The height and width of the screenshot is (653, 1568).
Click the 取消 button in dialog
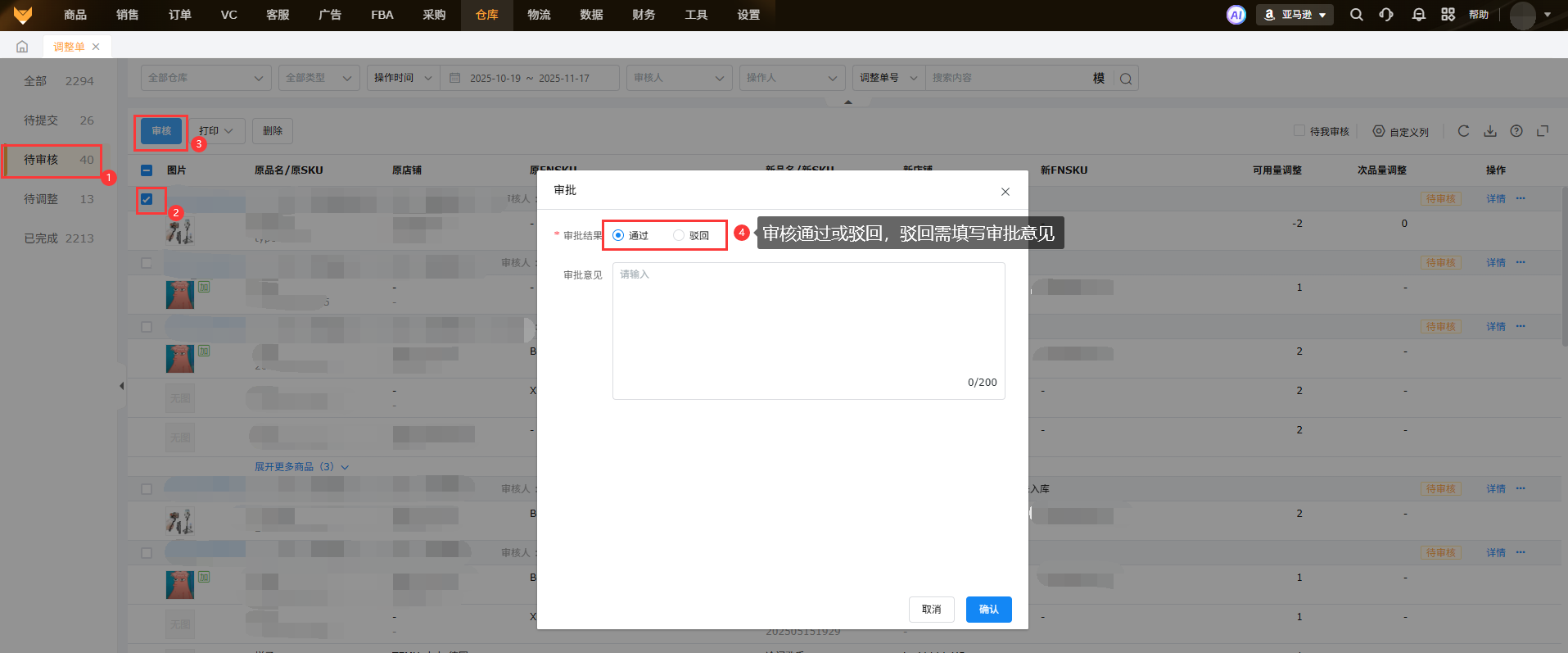(931, 610)
